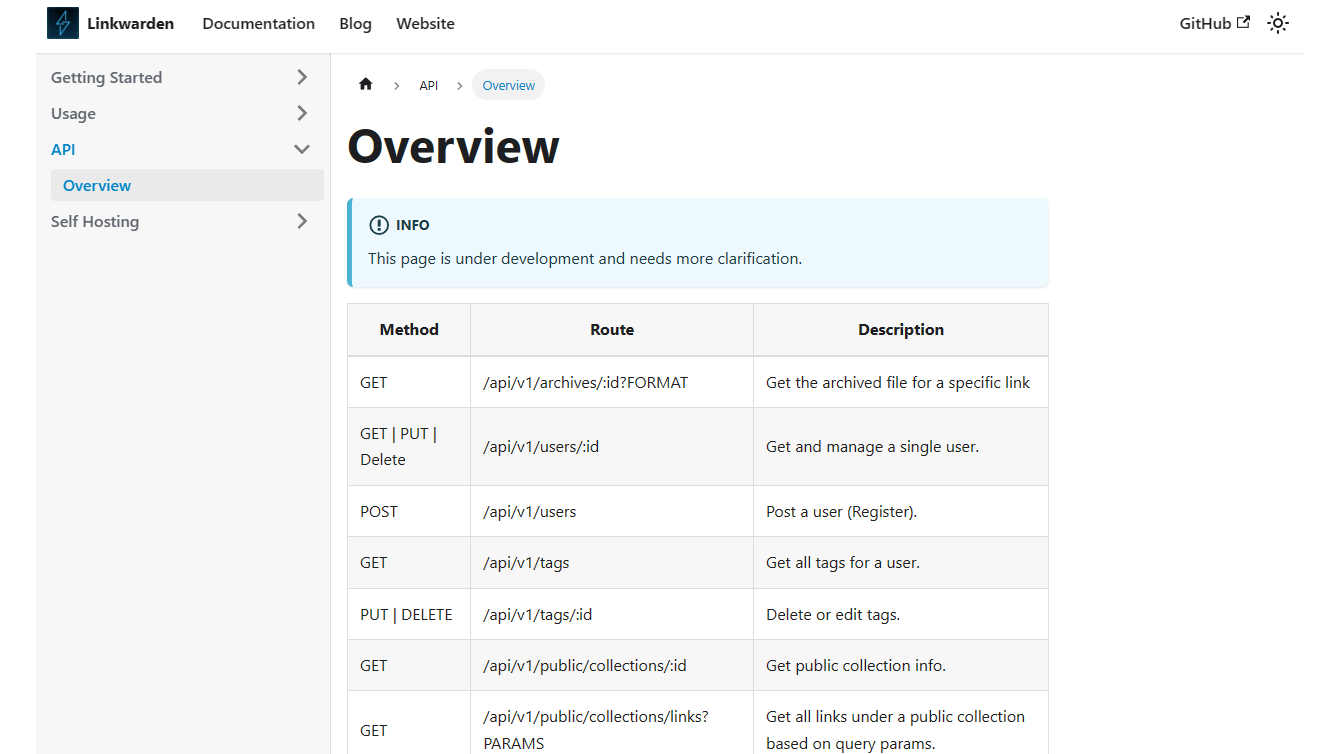Click the Method column header

coord(409,329)
